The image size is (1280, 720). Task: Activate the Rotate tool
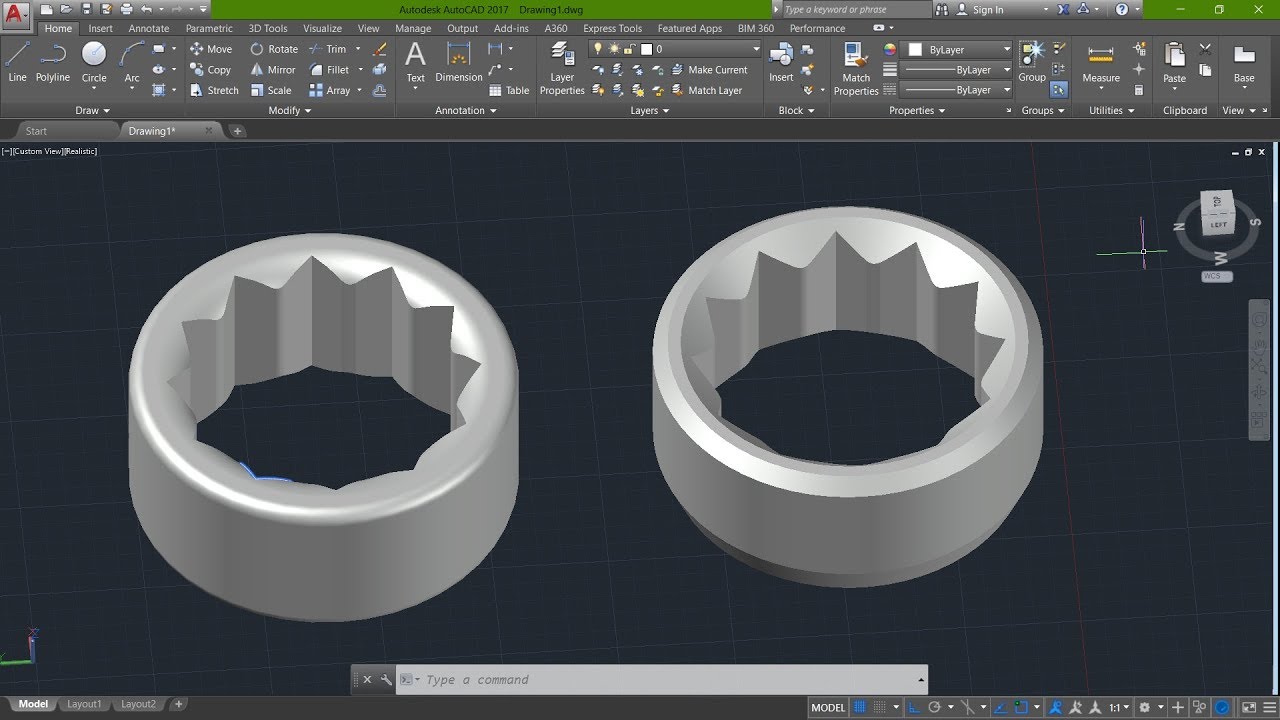point(274,49)
